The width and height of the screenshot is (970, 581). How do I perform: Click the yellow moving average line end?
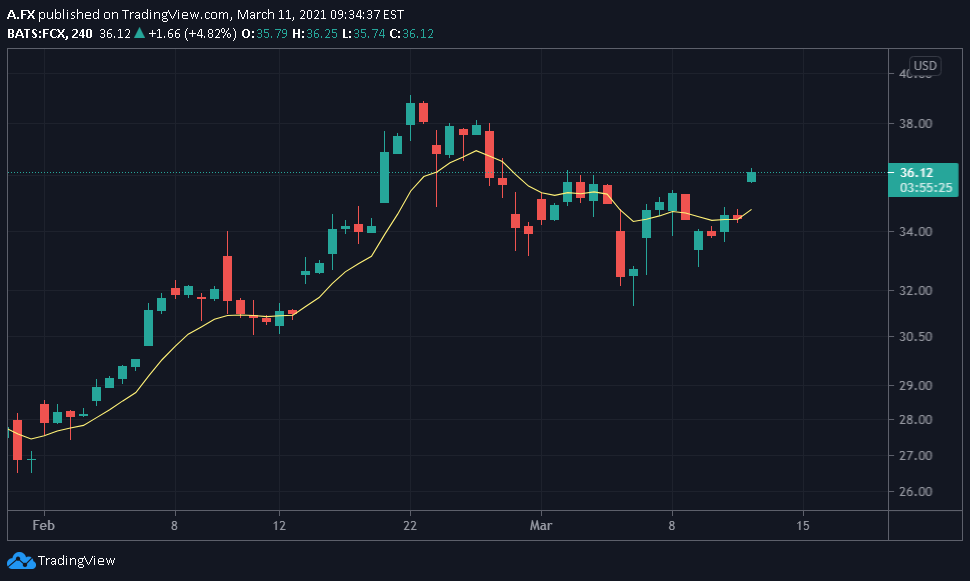click(750, 210)
